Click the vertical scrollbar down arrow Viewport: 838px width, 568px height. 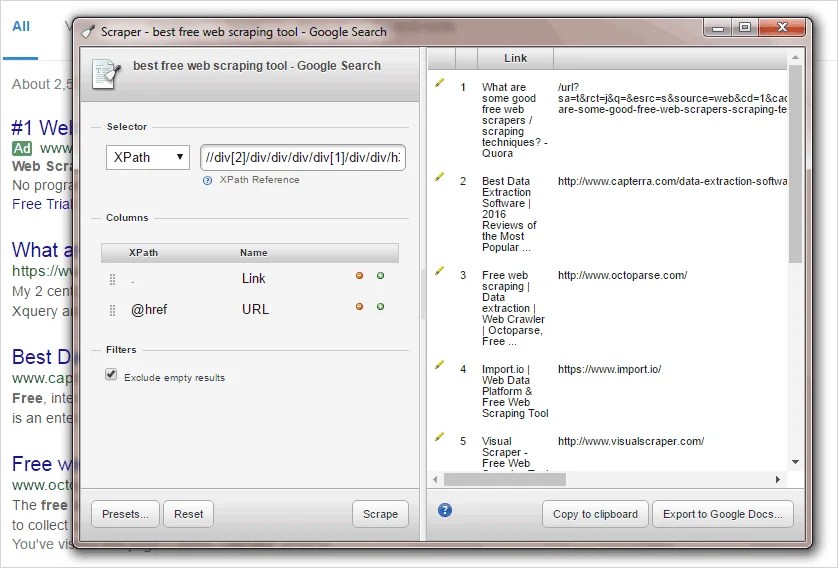point(795,462)
